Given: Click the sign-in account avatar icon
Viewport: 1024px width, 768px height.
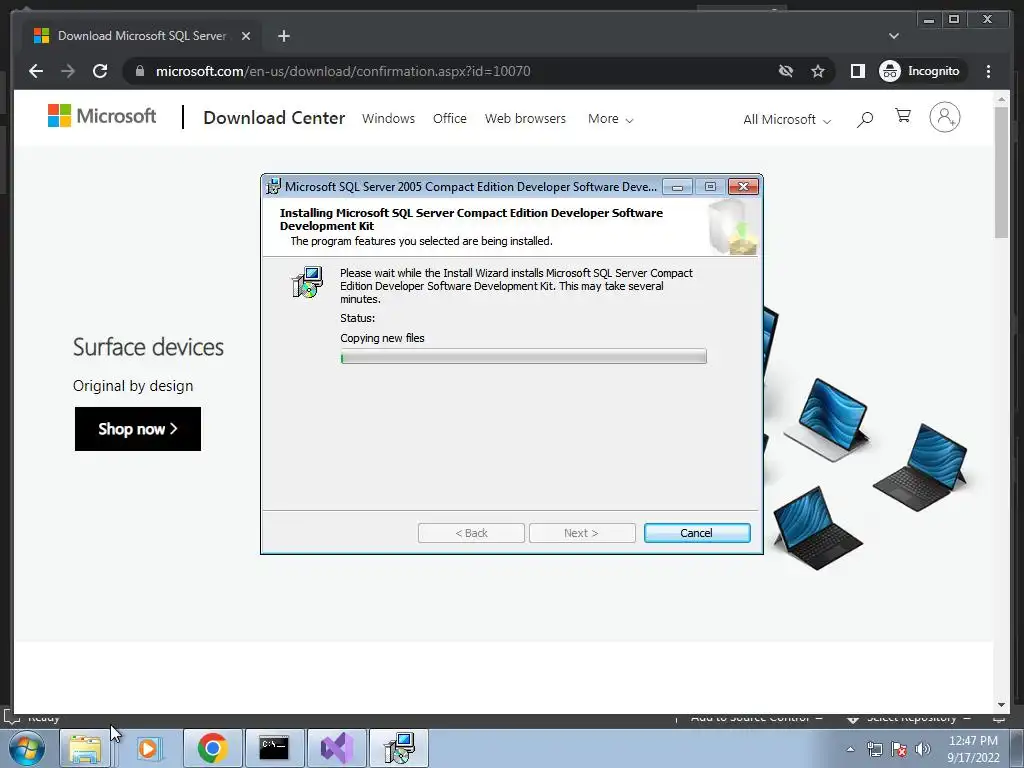Looking at the screenshot, I should click(x=944, y=118).
